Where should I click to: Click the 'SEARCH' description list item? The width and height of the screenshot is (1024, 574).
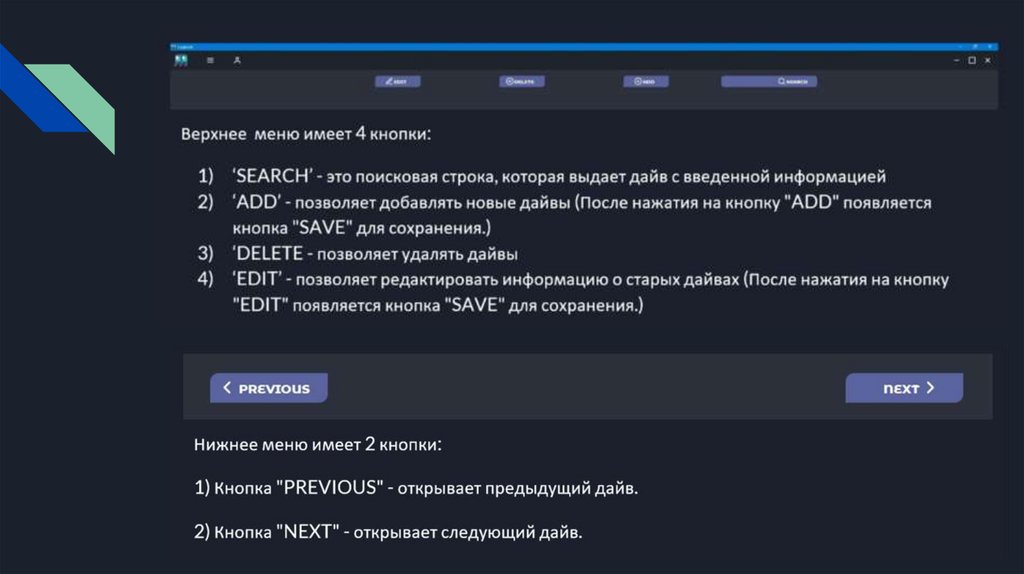pyautogui.click(x=559, y=177)
